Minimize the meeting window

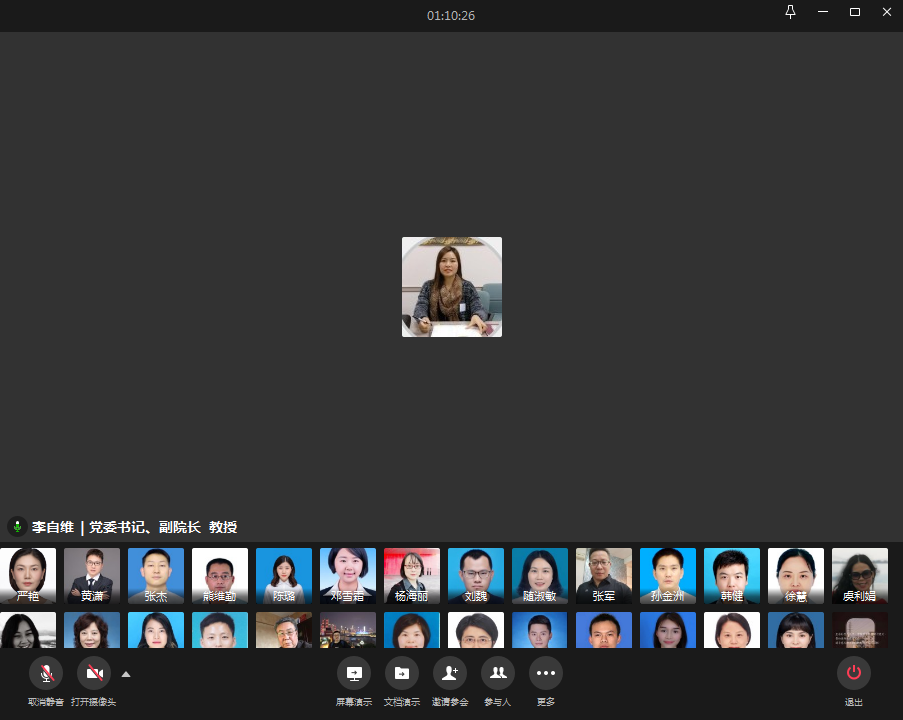823,12
